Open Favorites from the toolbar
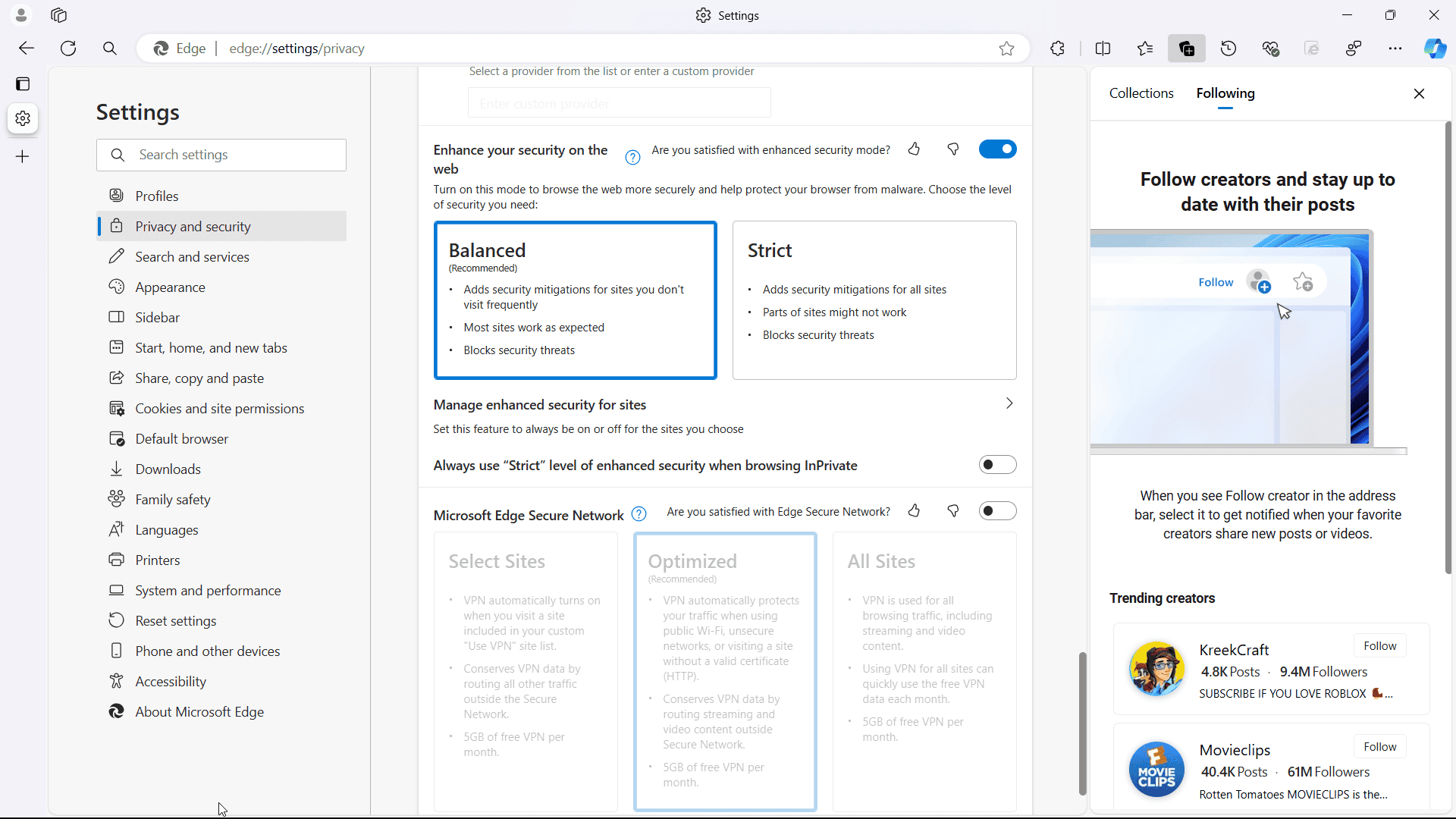Image resolution: width=1456 pixels, height=819 pixels. click(1145, 48)
